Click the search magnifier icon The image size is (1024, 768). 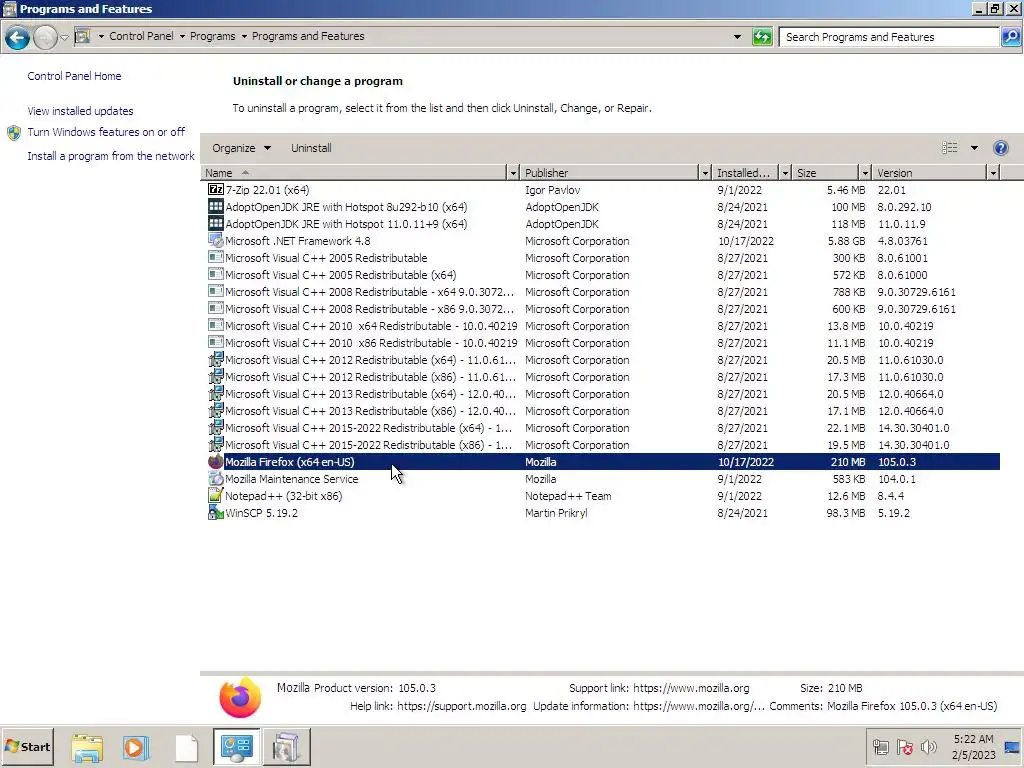coord(1010,37)
